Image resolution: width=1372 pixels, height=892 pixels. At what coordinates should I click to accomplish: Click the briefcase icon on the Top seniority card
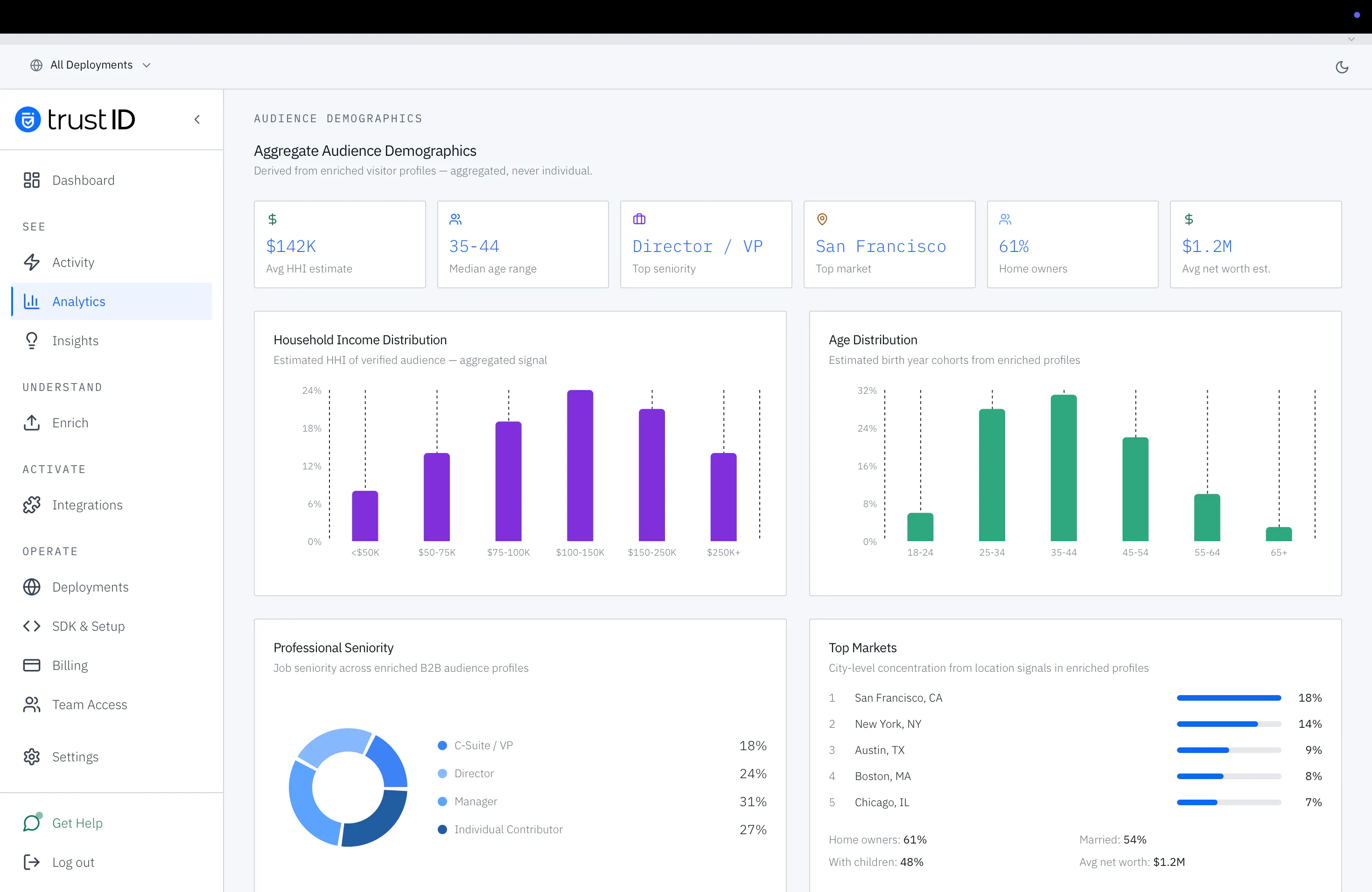[x=639, y=219]
